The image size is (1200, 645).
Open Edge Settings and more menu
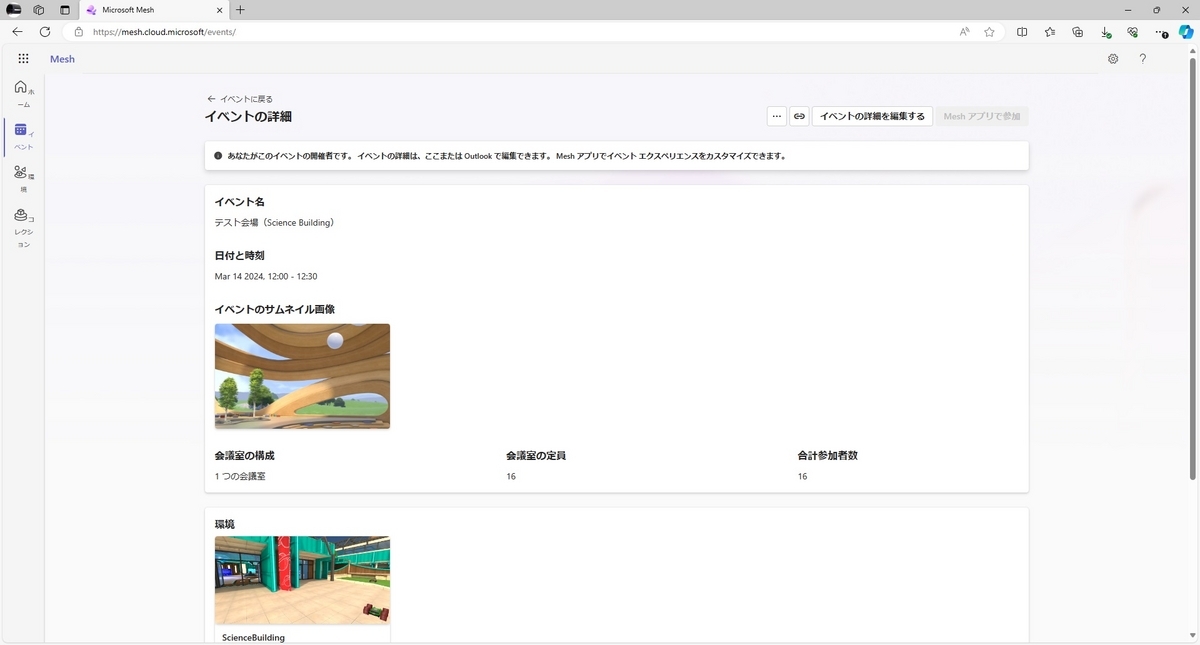[1160, 32]
